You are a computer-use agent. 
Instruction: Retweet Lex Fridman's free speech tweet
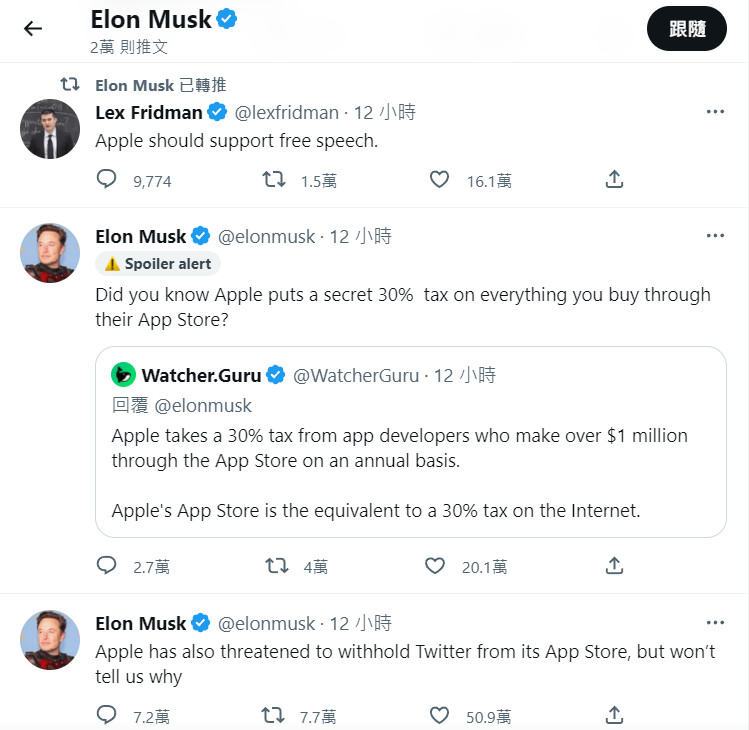coord(273,180)
